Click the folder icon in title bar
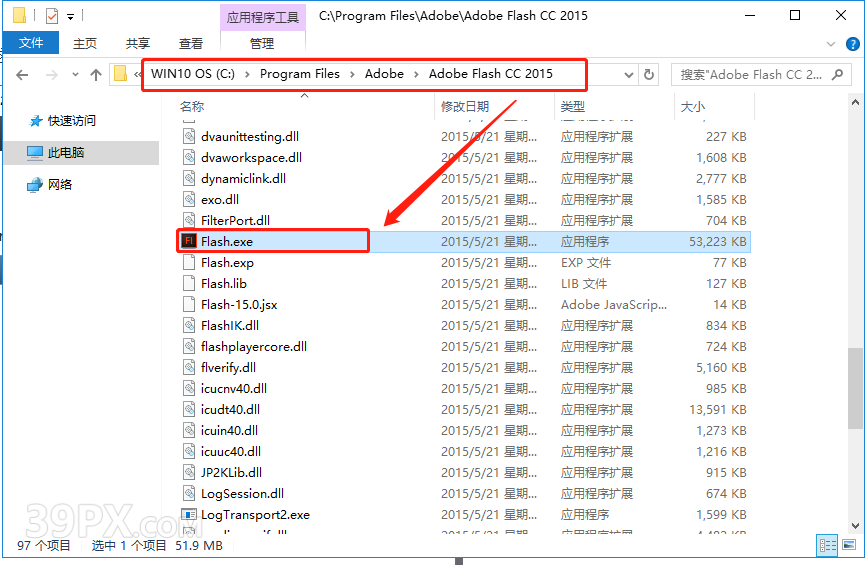 19,15
